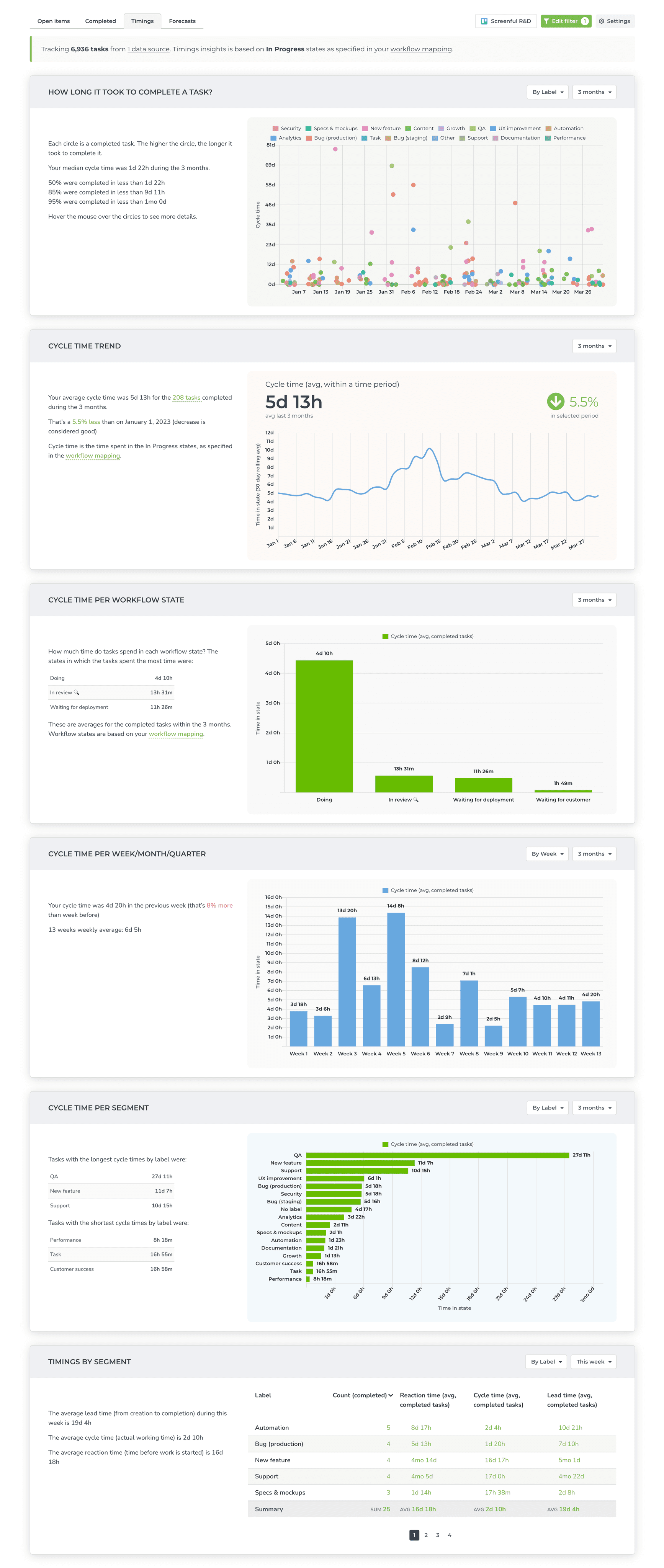Open By Label dropdown in Cycle Time Per Segment
The image size is (664, 1568).
point(548,1108)
